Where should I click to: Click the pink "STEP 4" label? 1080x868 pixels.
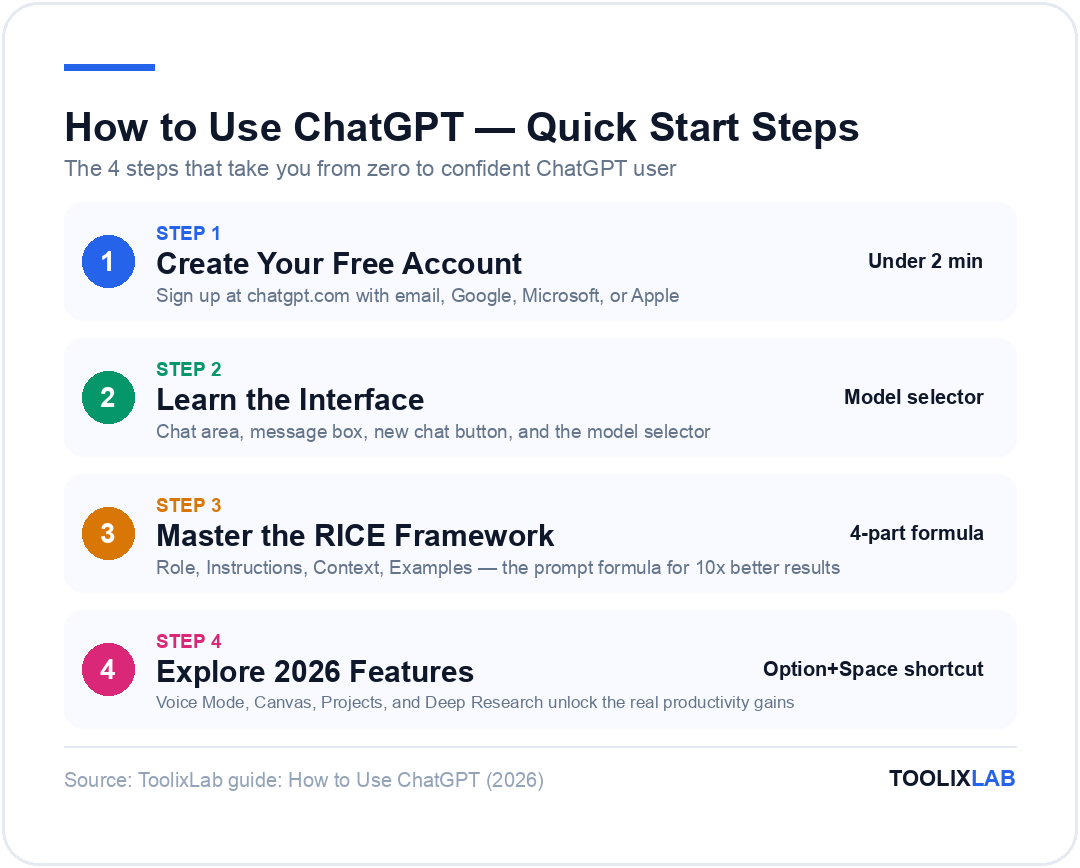(x=189, y=641)
